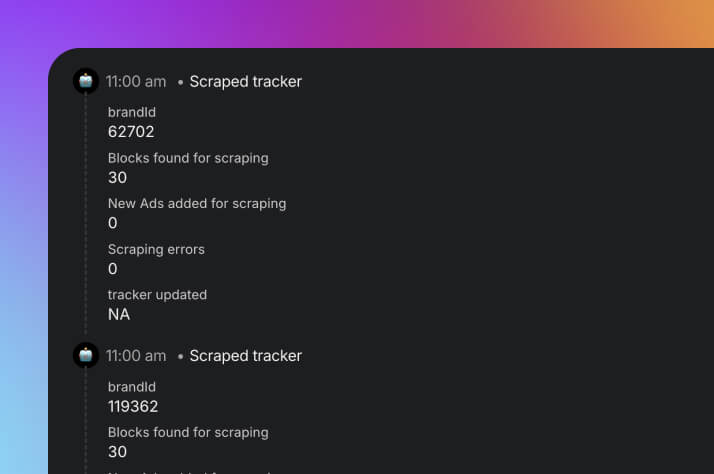Click the Blocks found label below 62702

[188, 158]
